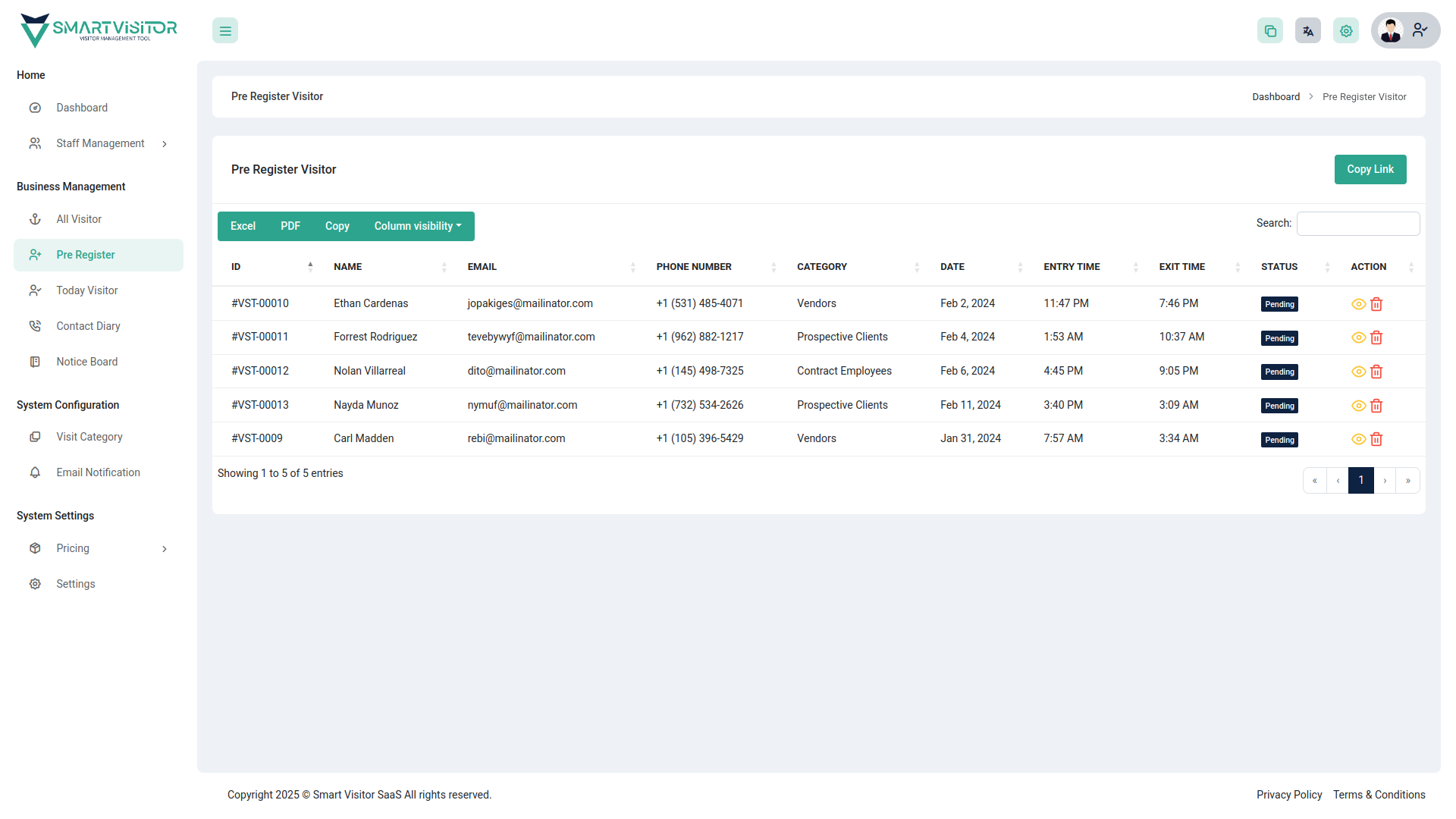
Task: Click the trash icon for Nayda Munoz
Action: click(x=1376, y=406)
